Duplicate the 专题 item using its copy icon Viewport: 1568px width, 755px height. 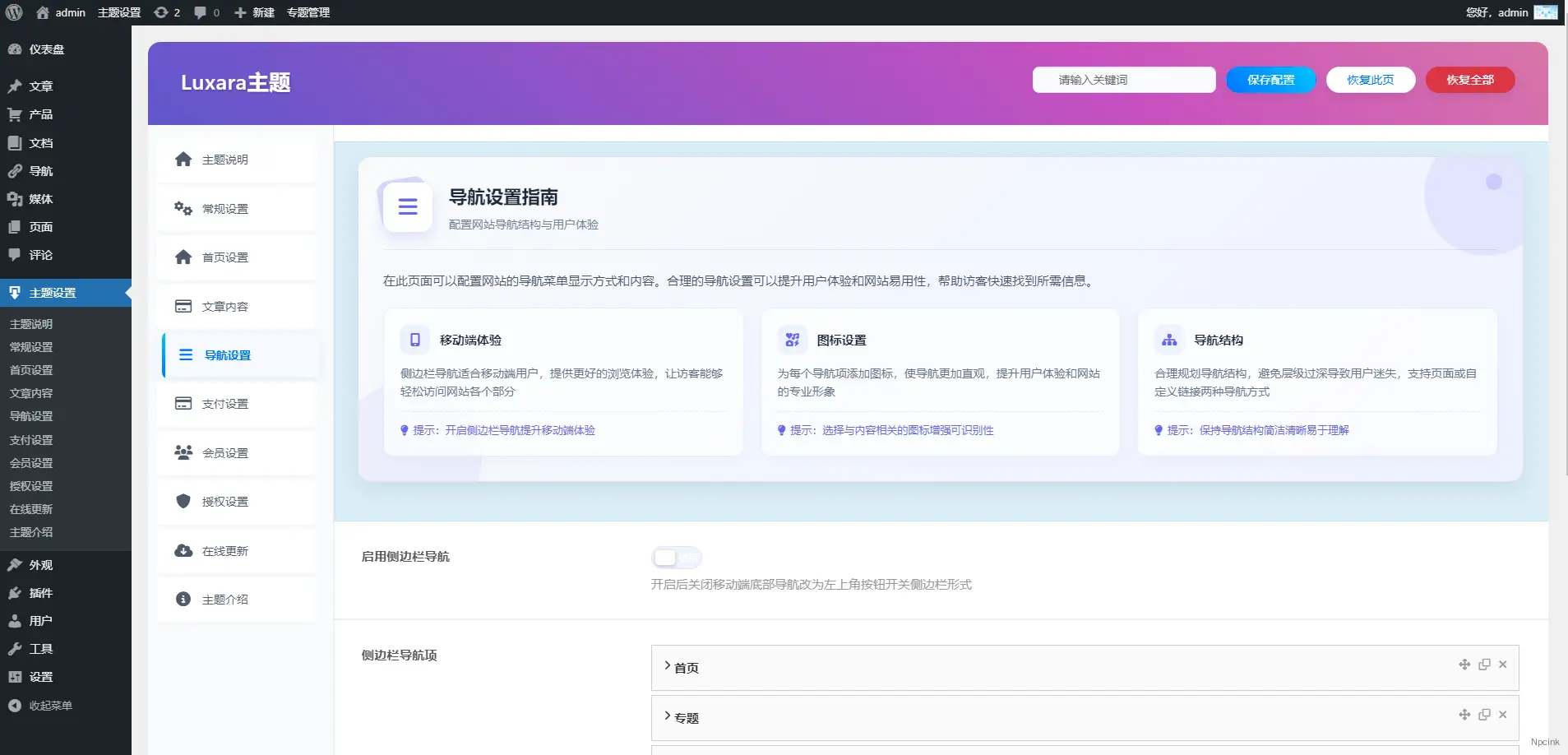click(x=1485, y=715)
